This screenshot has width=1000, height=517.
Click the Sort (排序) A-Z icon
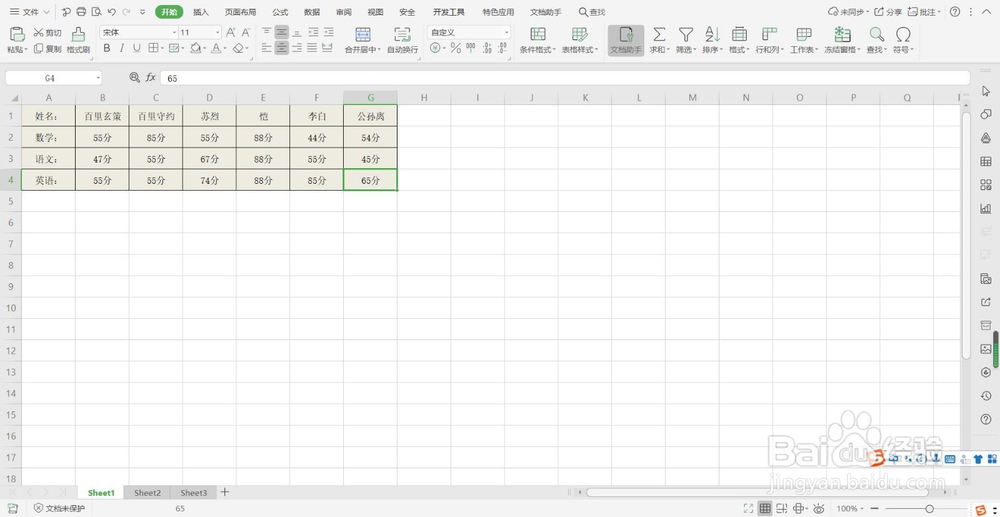tap(712, 34)
